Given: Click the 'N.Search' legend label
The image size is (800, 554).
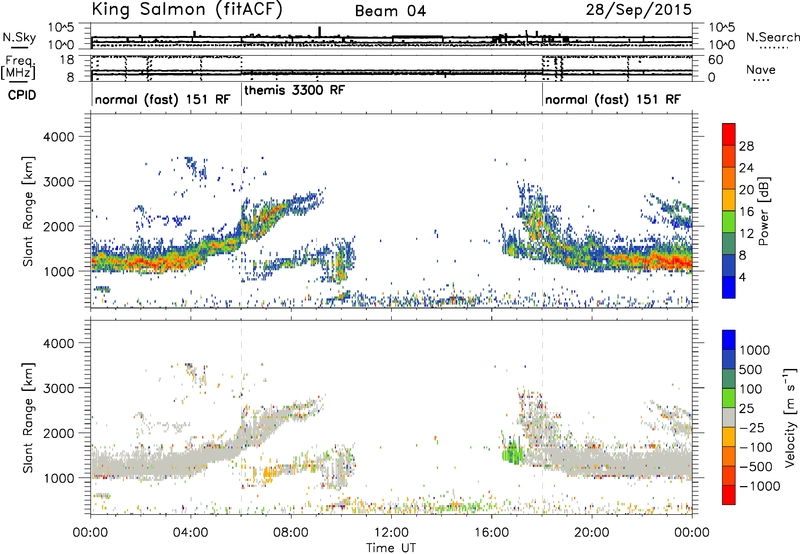Looking at the screenshot, I should pos(772,37).
